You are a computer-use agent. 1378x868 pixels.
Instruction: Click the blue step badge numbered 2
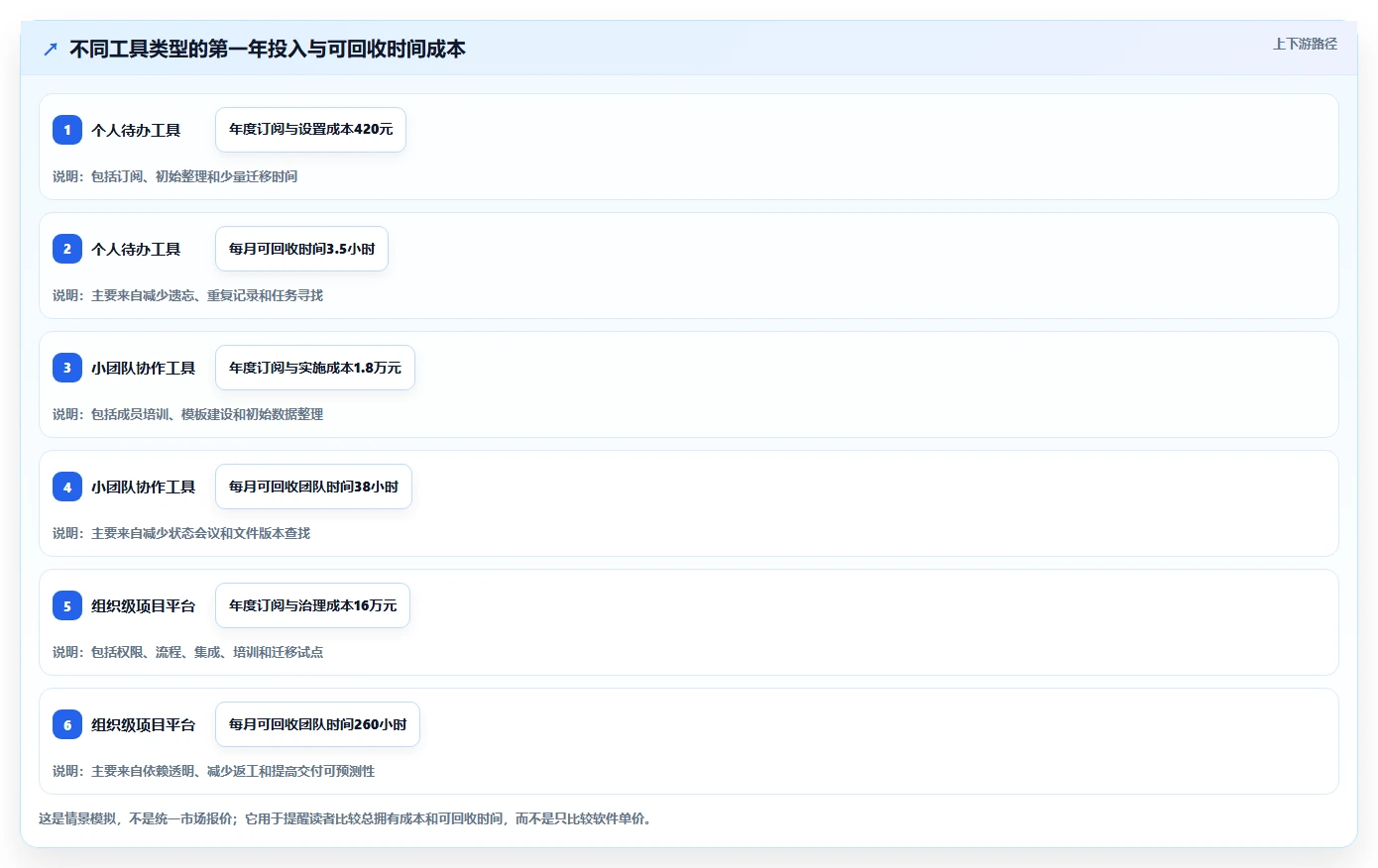click(67, 249)
